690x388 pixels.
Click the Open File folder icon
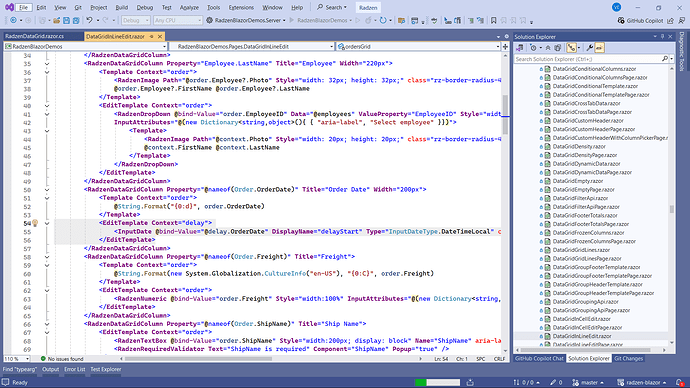pos(57,20)
